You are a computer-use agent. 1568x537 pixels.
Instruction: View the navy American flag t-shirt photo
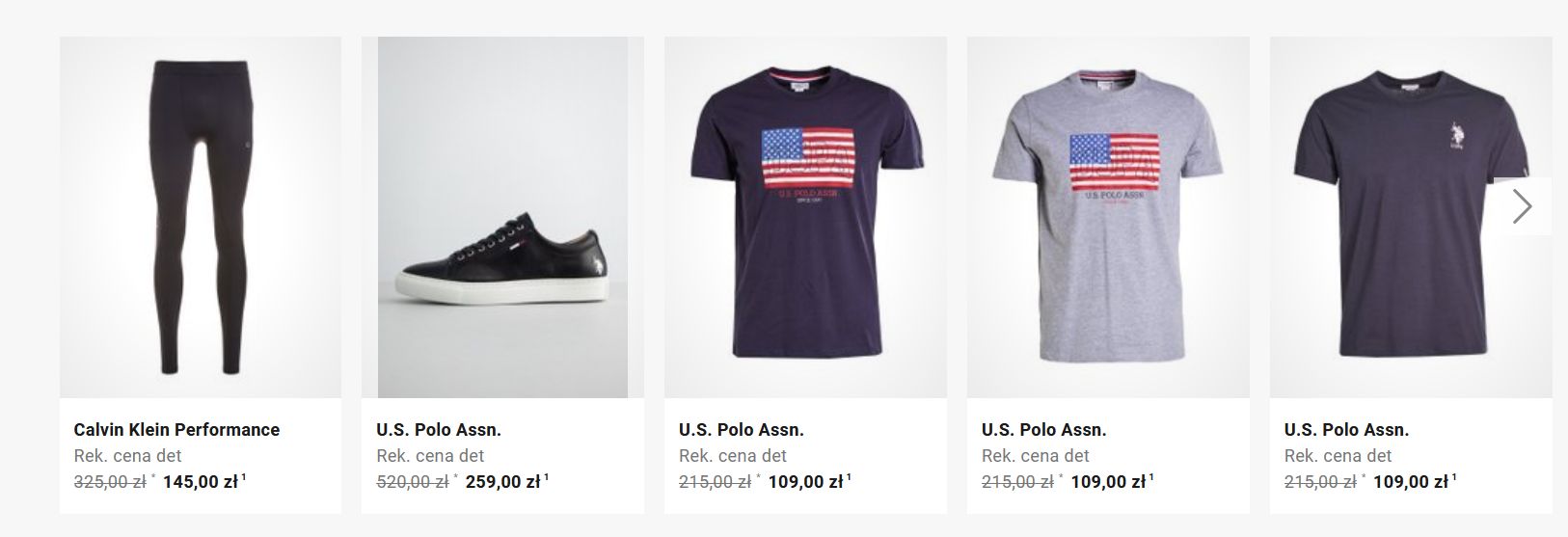tap(805, 218)
